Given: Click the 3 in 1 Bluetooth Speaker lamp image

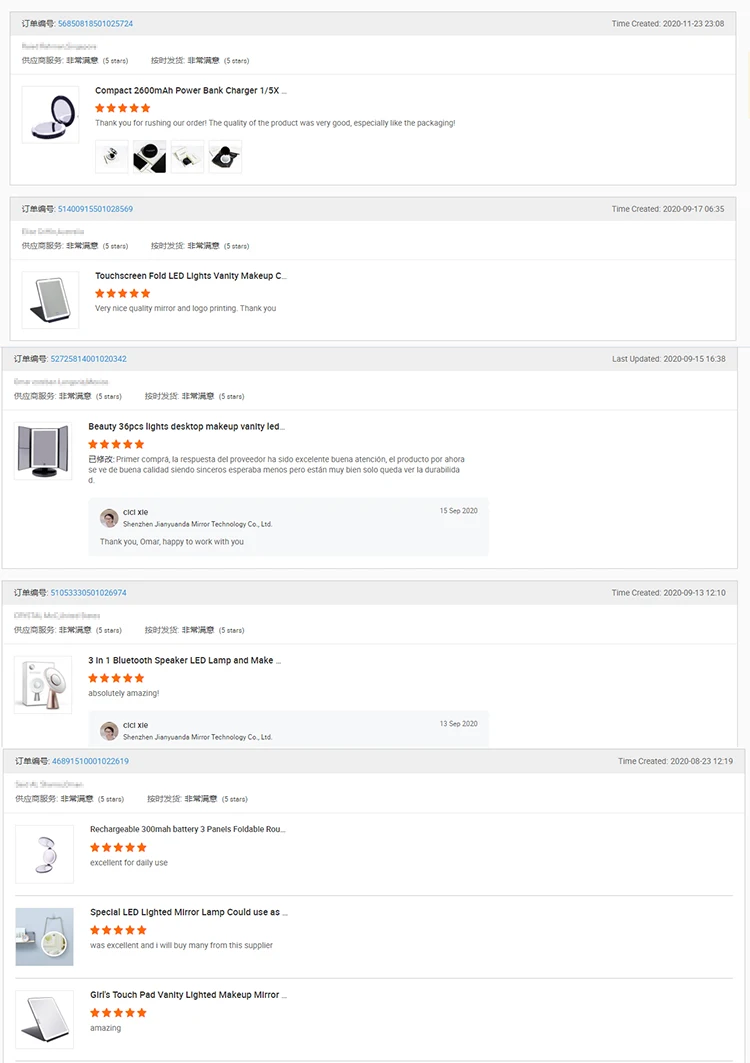Looking at the screenshot, I should pos(43,684).
